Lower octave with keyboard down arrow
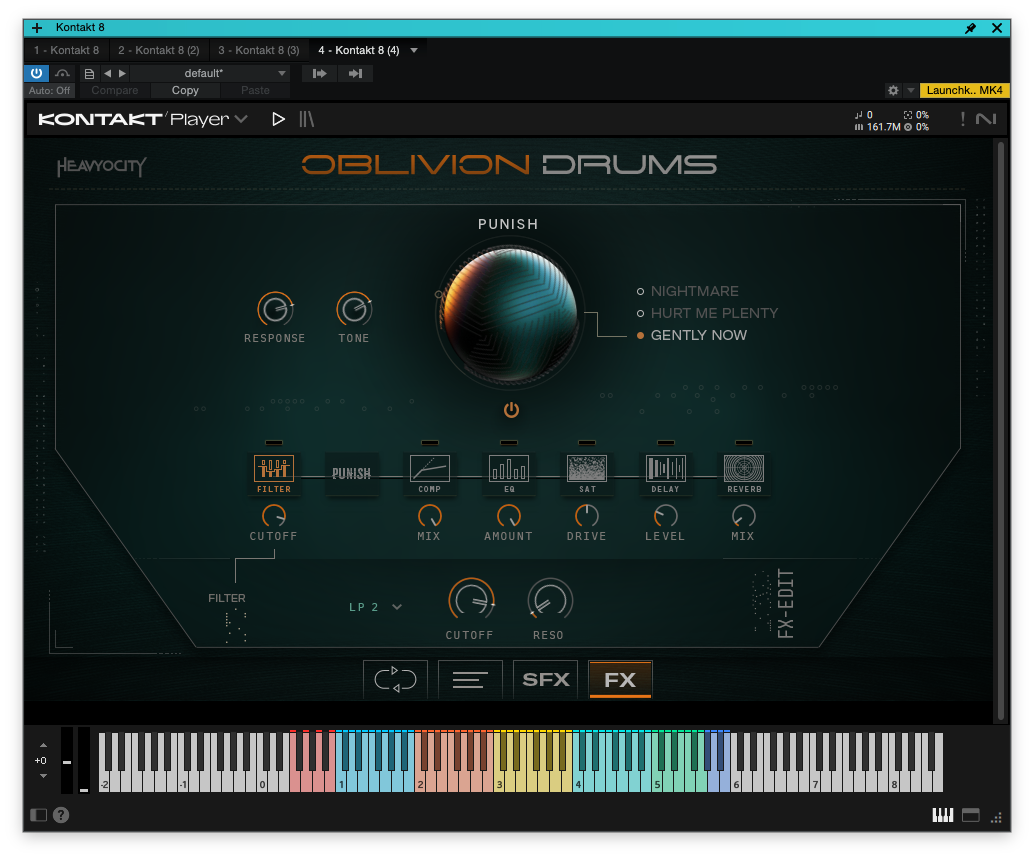The image size is (1034, 859). (44, 776)
